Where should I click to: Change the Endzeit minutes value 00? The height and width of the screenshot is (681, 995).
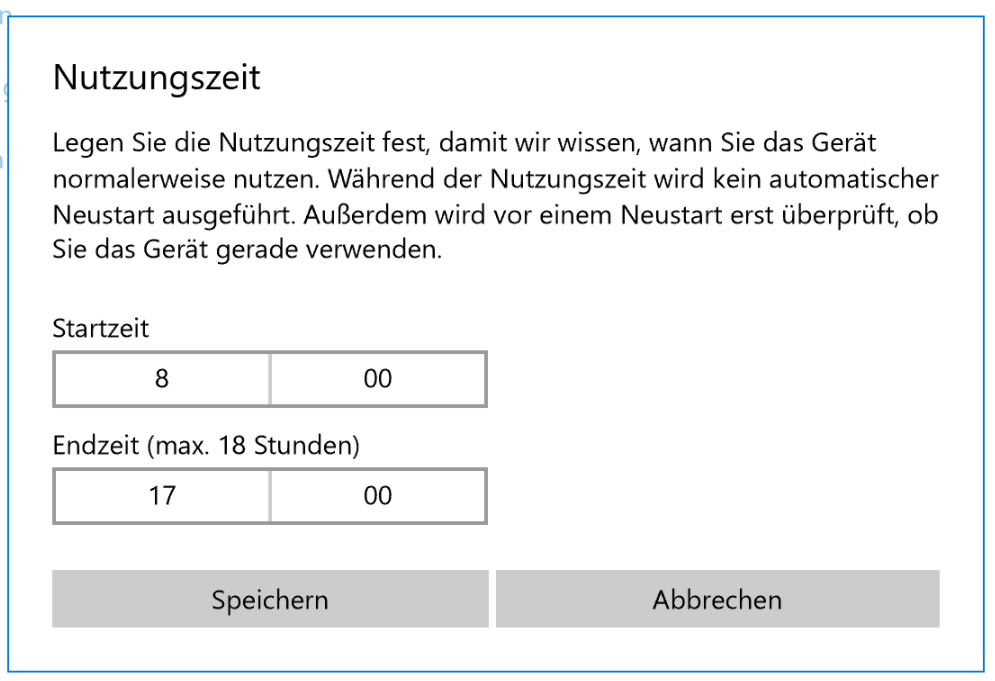(x=378, y=495)
